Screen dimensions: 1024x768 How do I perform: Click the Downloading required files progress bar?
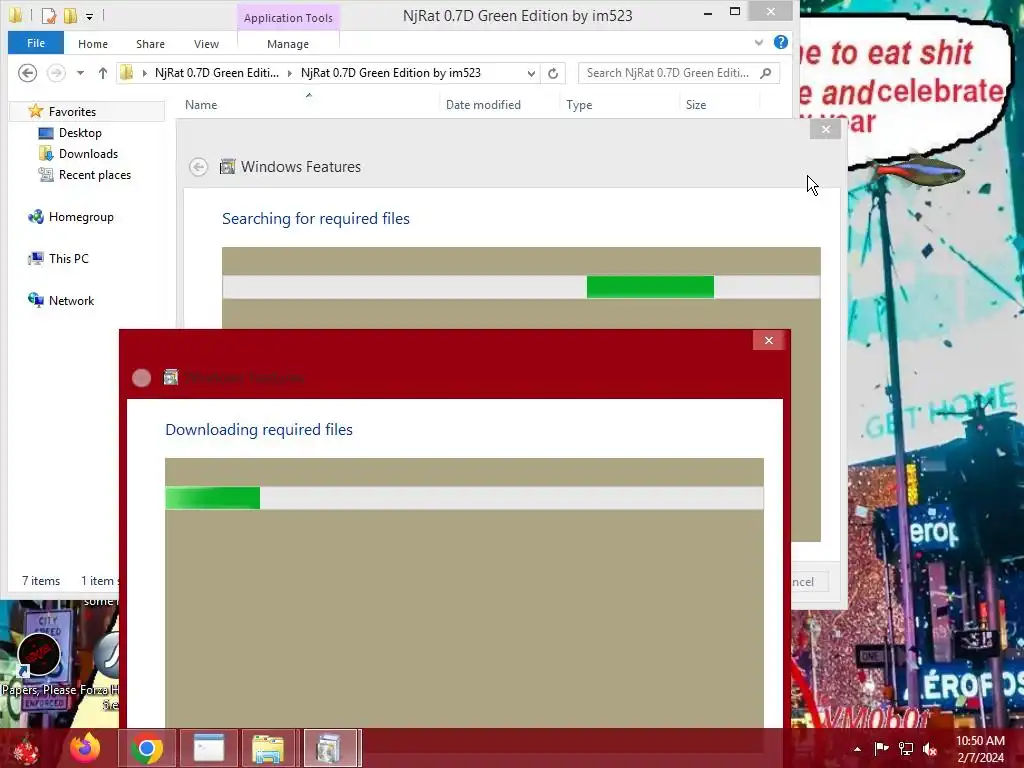[x=464, y=498]
